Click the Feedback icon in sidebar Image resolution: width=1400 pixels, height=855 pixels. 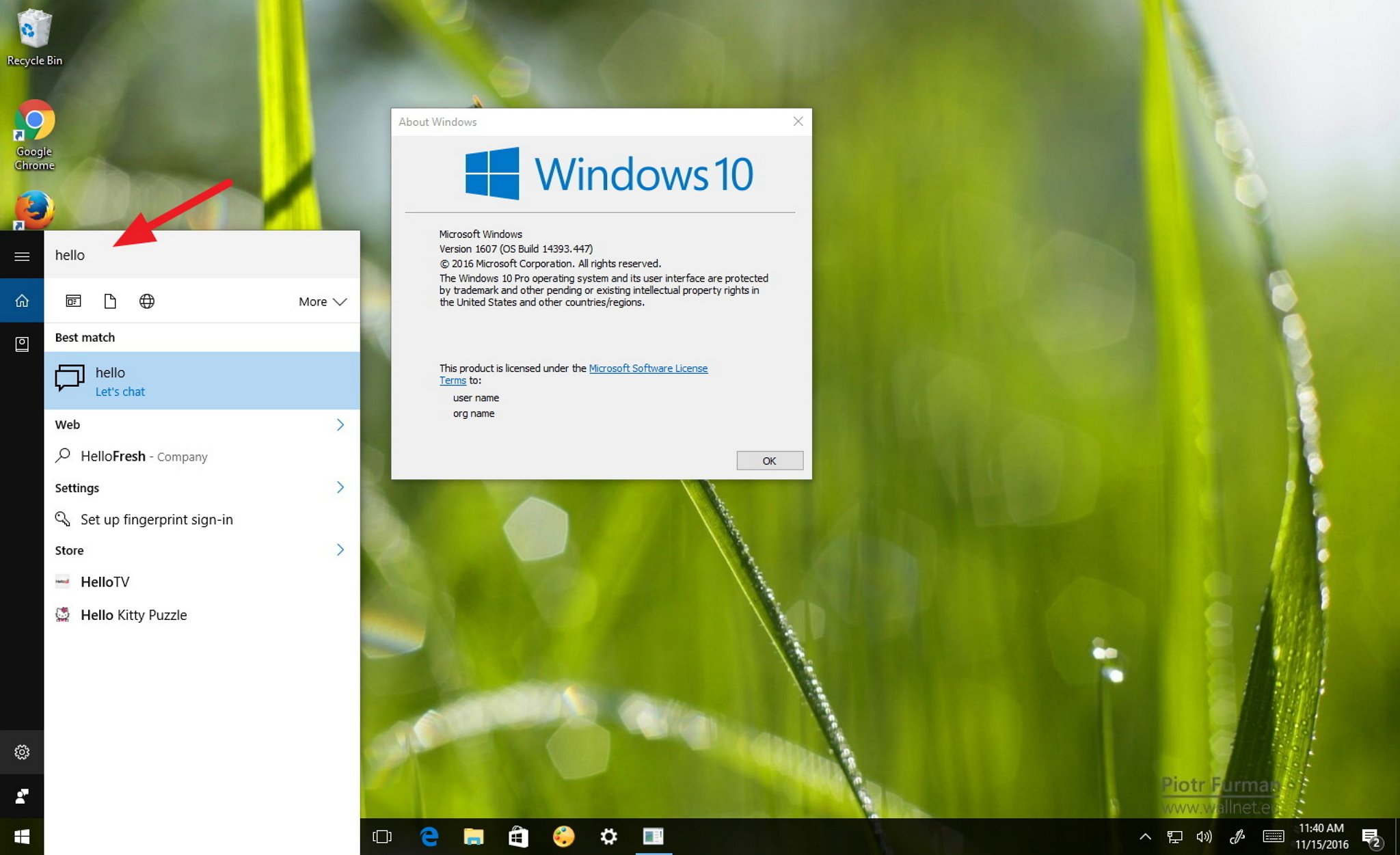pos(22,796)
